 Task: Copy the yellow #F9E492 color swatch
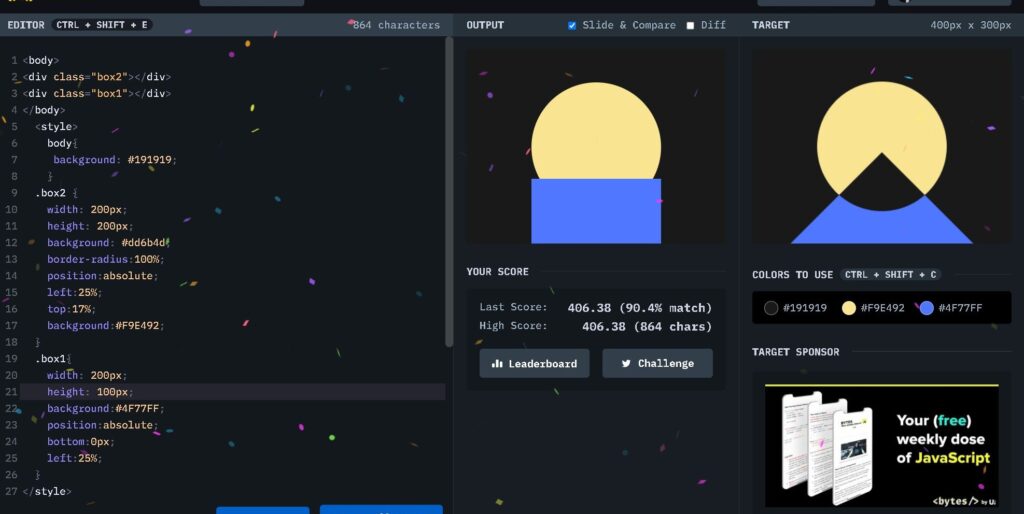pyautogui.click(x=849, y=308)
